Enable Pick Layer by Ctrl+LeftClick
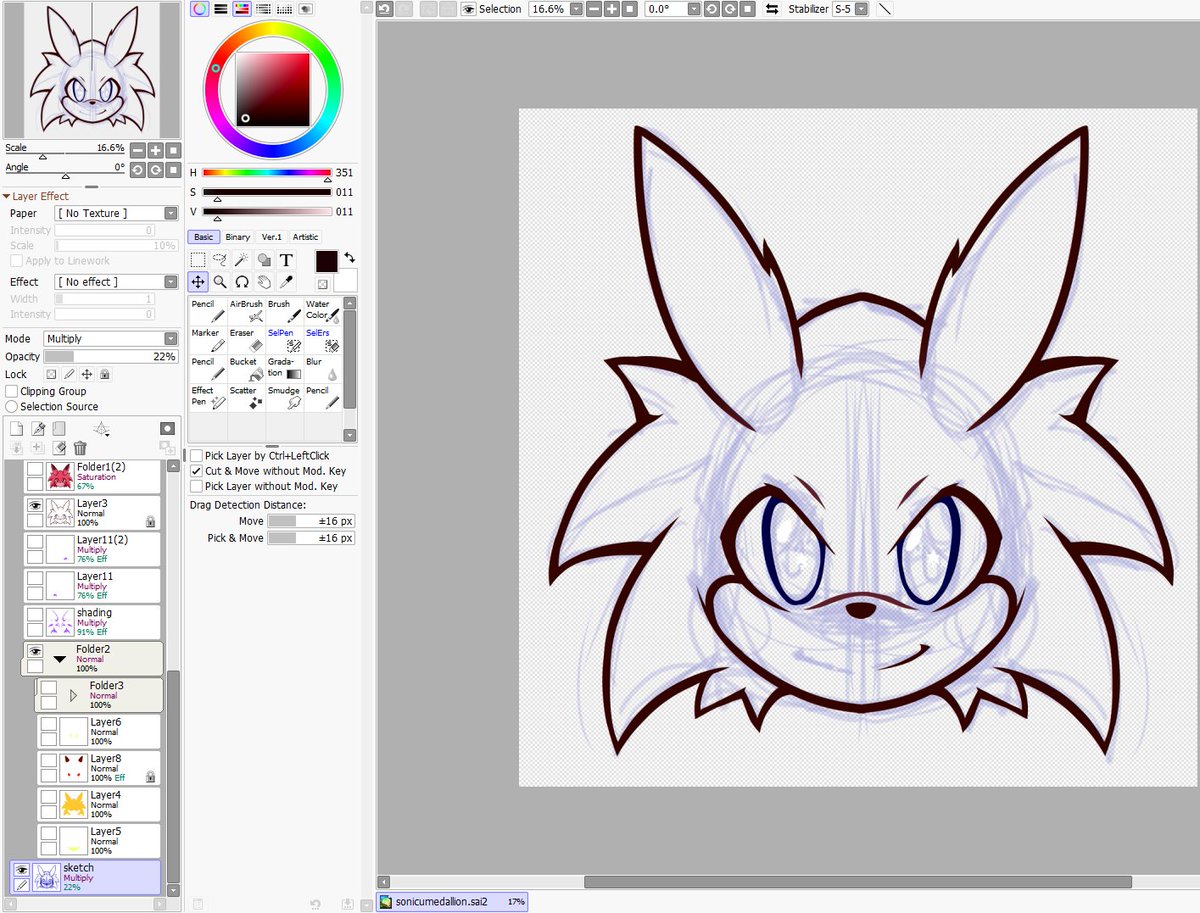Screen dimensions: 1200x913 [196, 455]
